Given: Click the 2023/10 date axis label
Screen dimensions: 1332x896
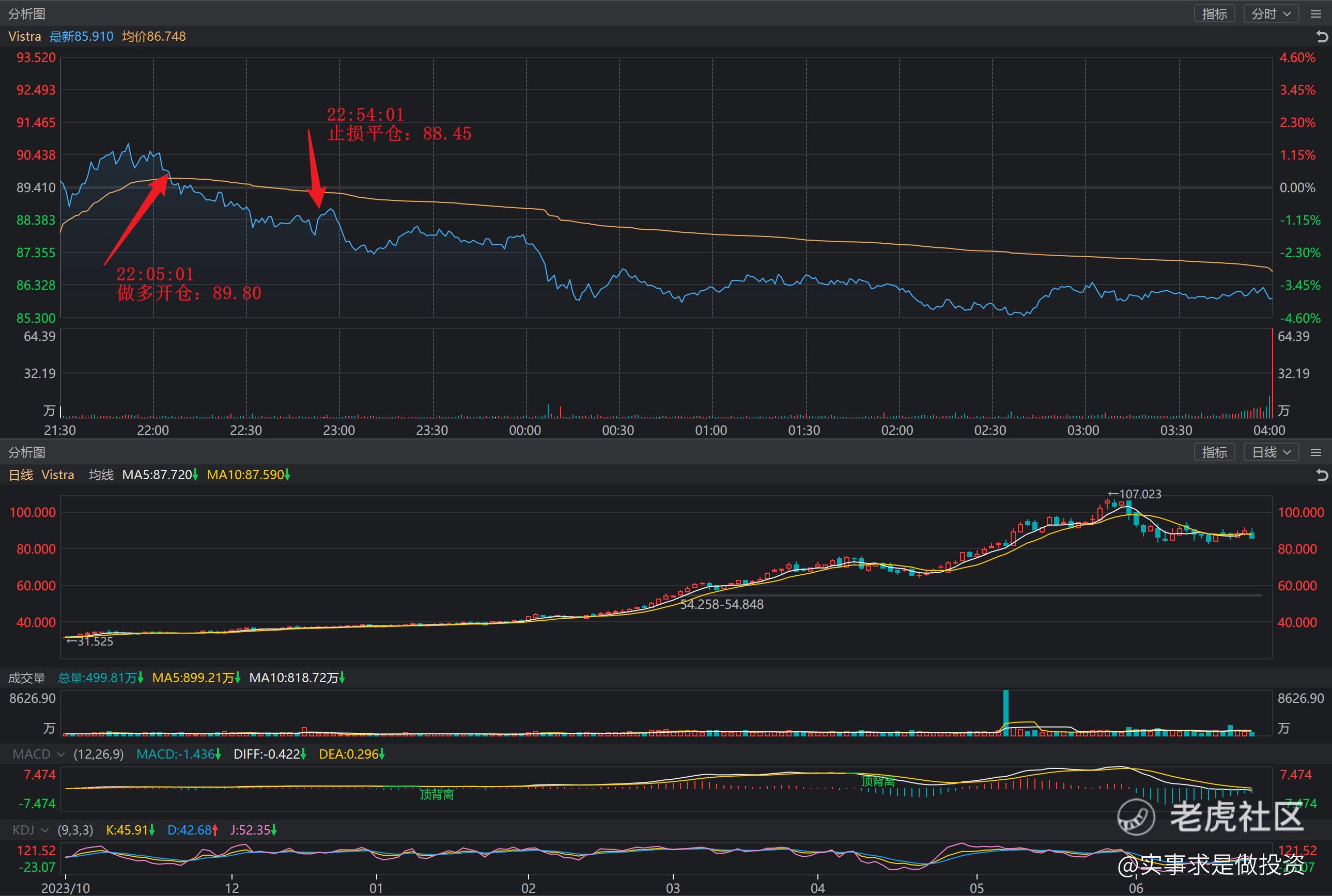Looking at the screenshot, I should pos(66,888).
